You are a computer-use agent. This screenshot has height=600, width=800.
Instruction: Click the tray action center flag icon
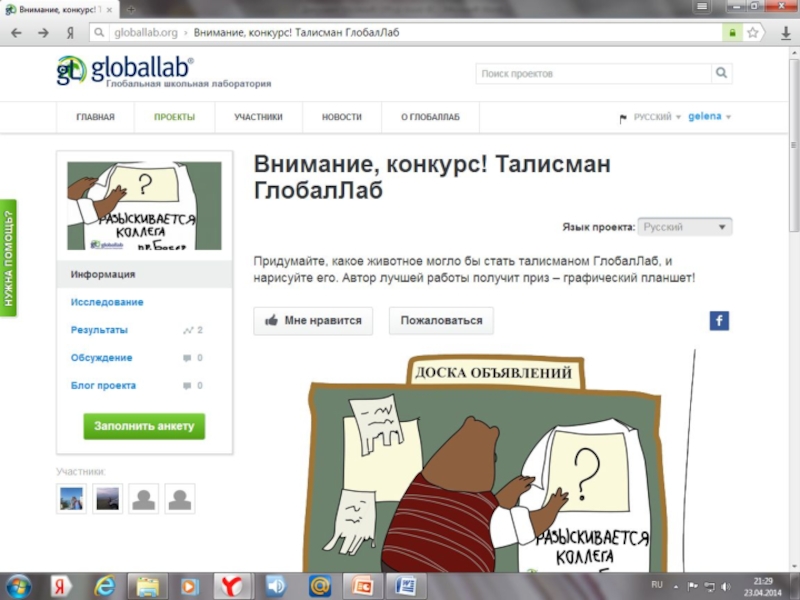tap(692, 586)
